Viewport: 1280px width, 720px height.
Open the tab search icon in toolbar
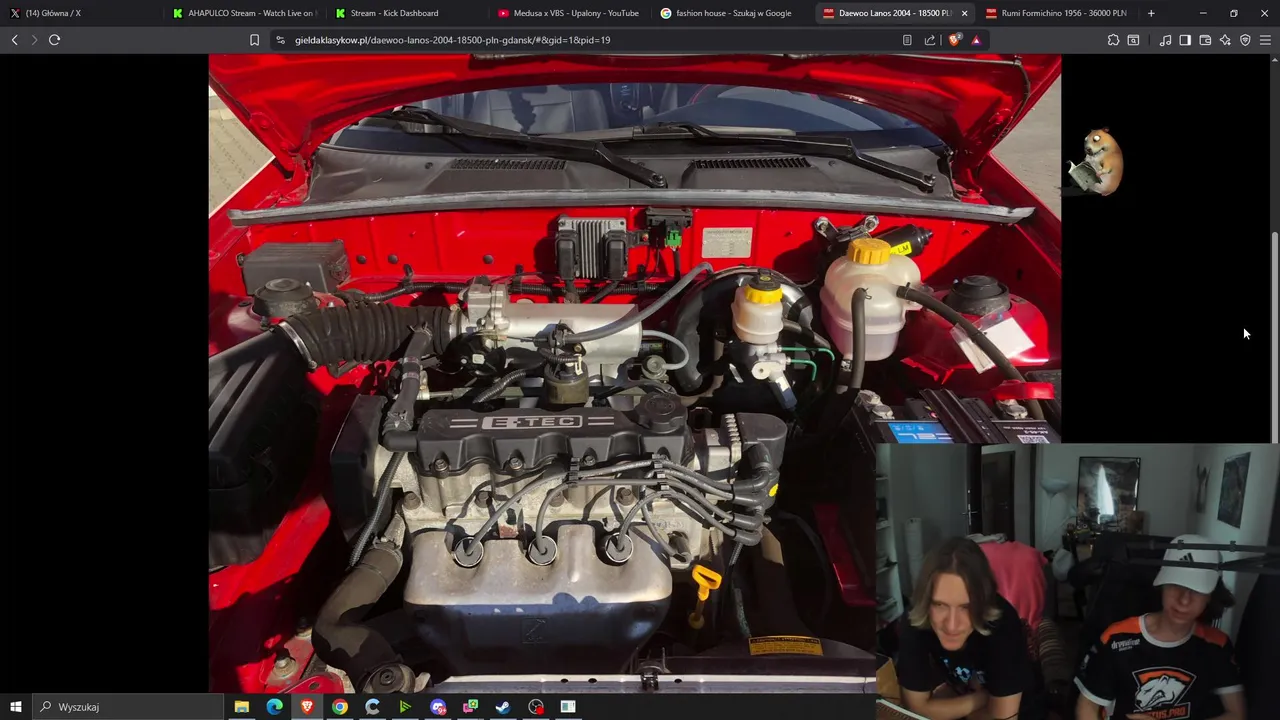pyautogui.click(x=1133, y=40)
